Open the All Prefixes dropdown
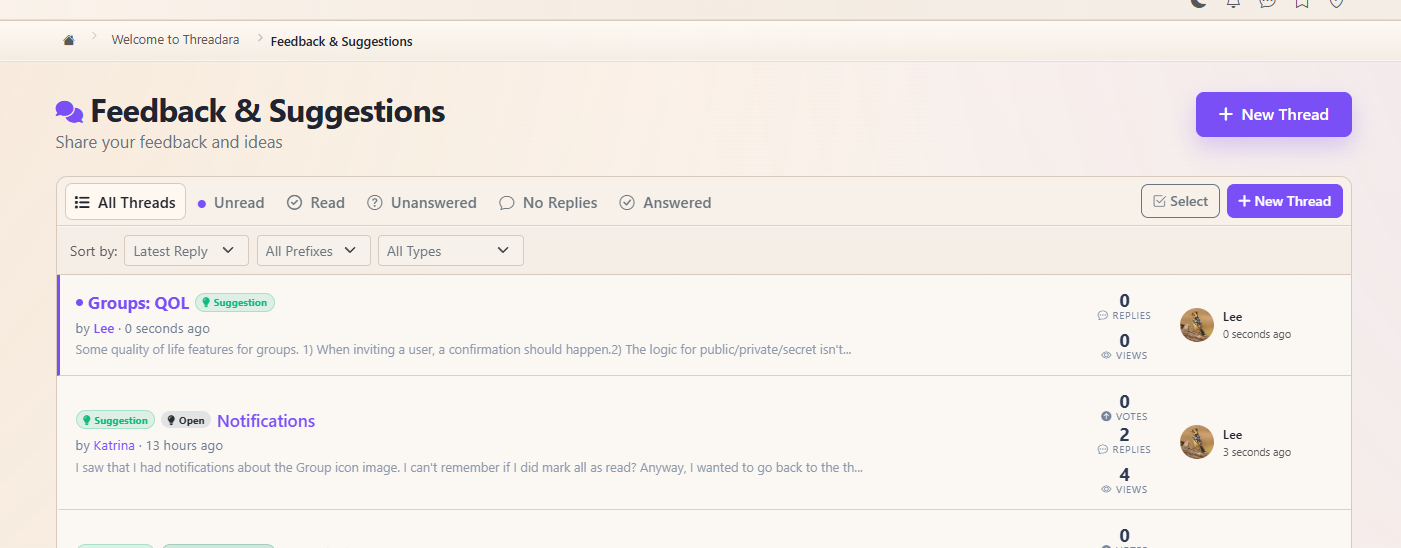The height and width of the screenshot is (548, 1401). pyautogui.click(x=313, y=251)
